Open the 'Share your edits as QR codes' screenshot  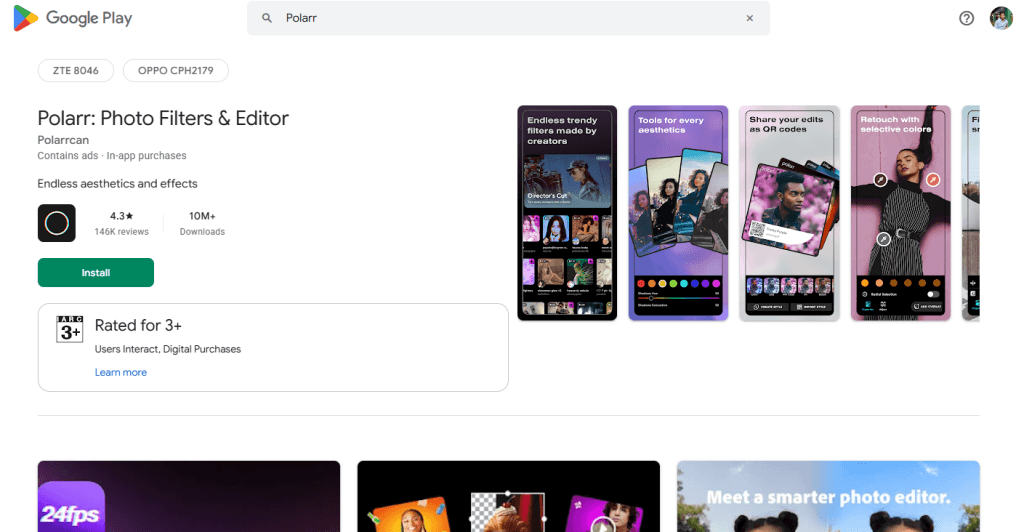tap(789, 213)
